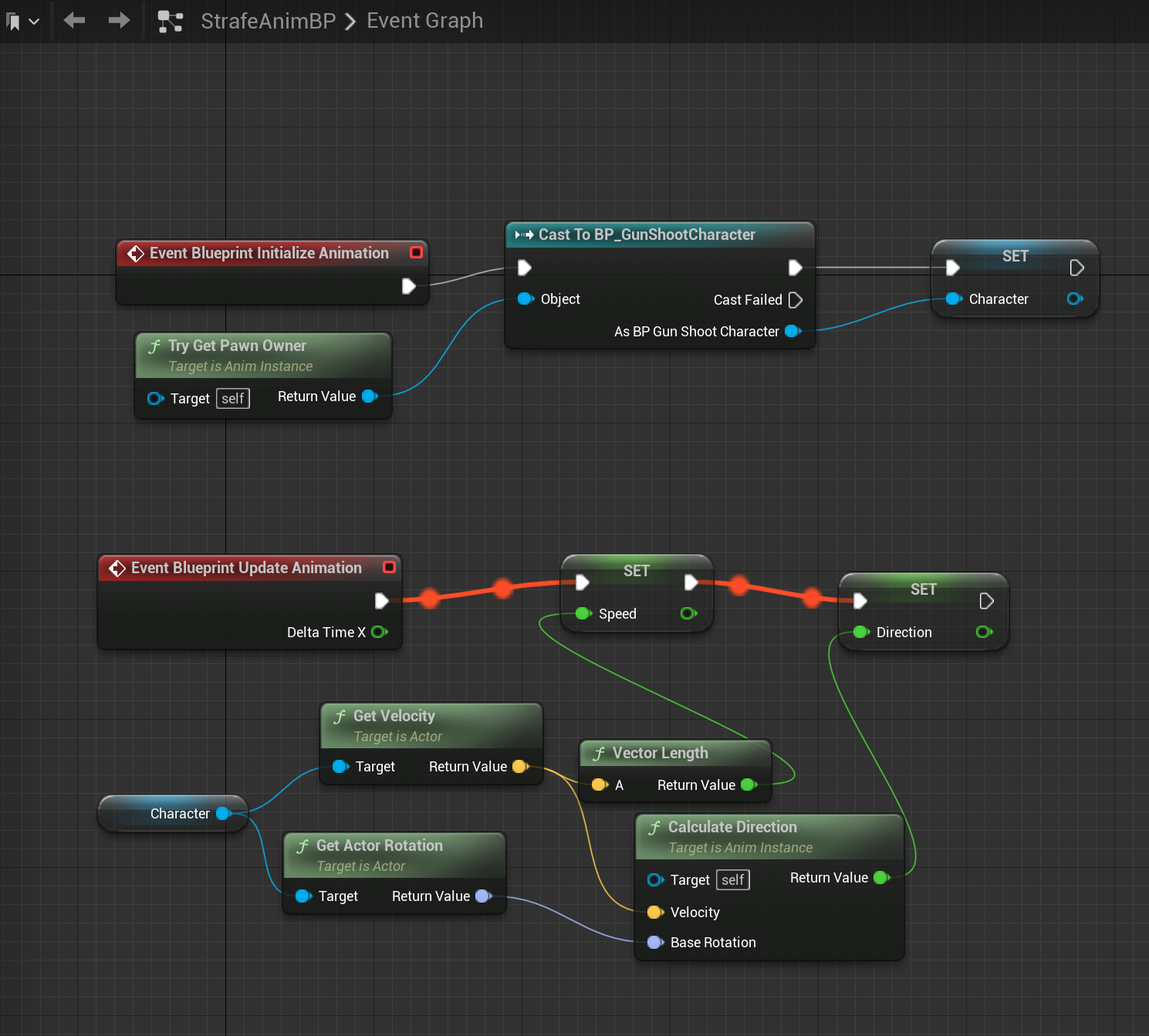Select the Calculate Direction node title
This screenshot has height=1036, width=1149.
(732, 827)
